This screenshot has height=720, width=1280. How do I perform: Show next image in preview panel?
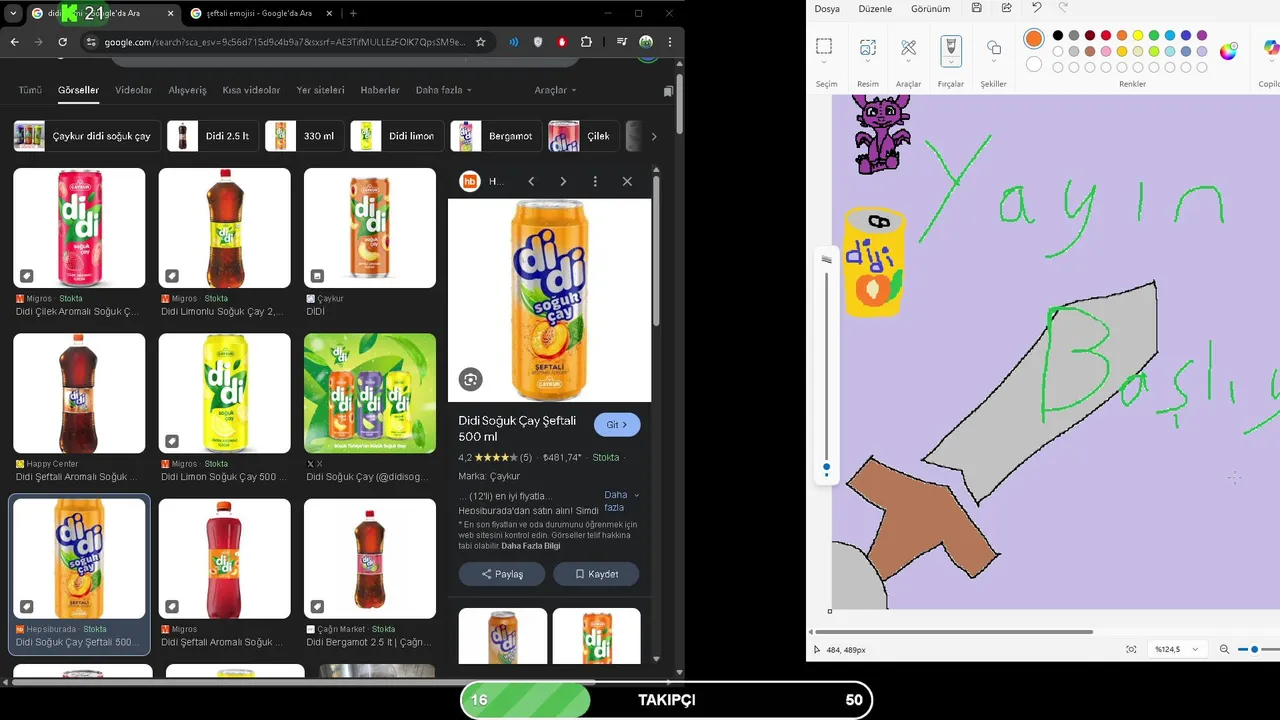(563, 181)
